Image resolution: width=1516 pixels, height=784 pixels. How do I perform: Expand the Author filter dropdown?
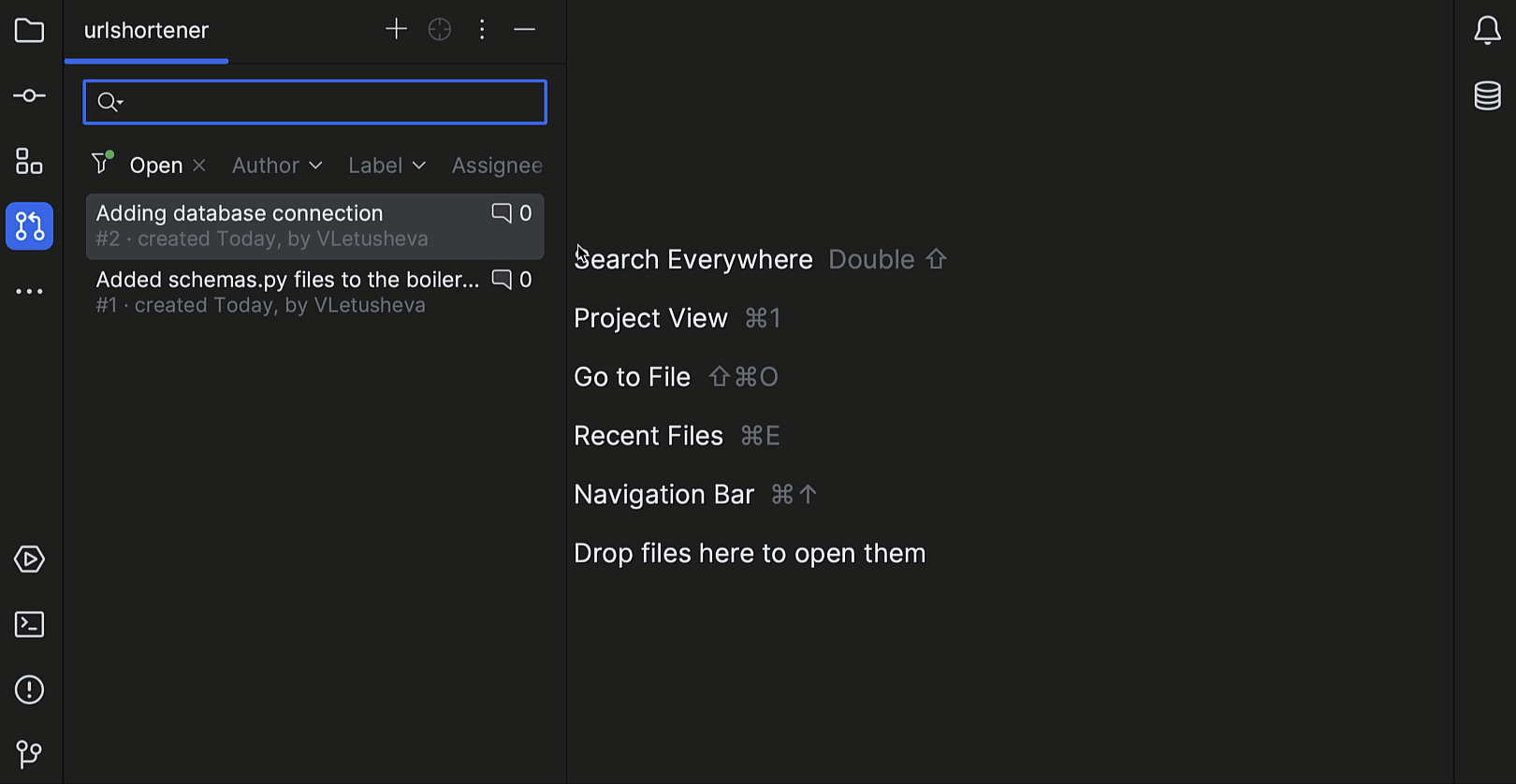277,166
